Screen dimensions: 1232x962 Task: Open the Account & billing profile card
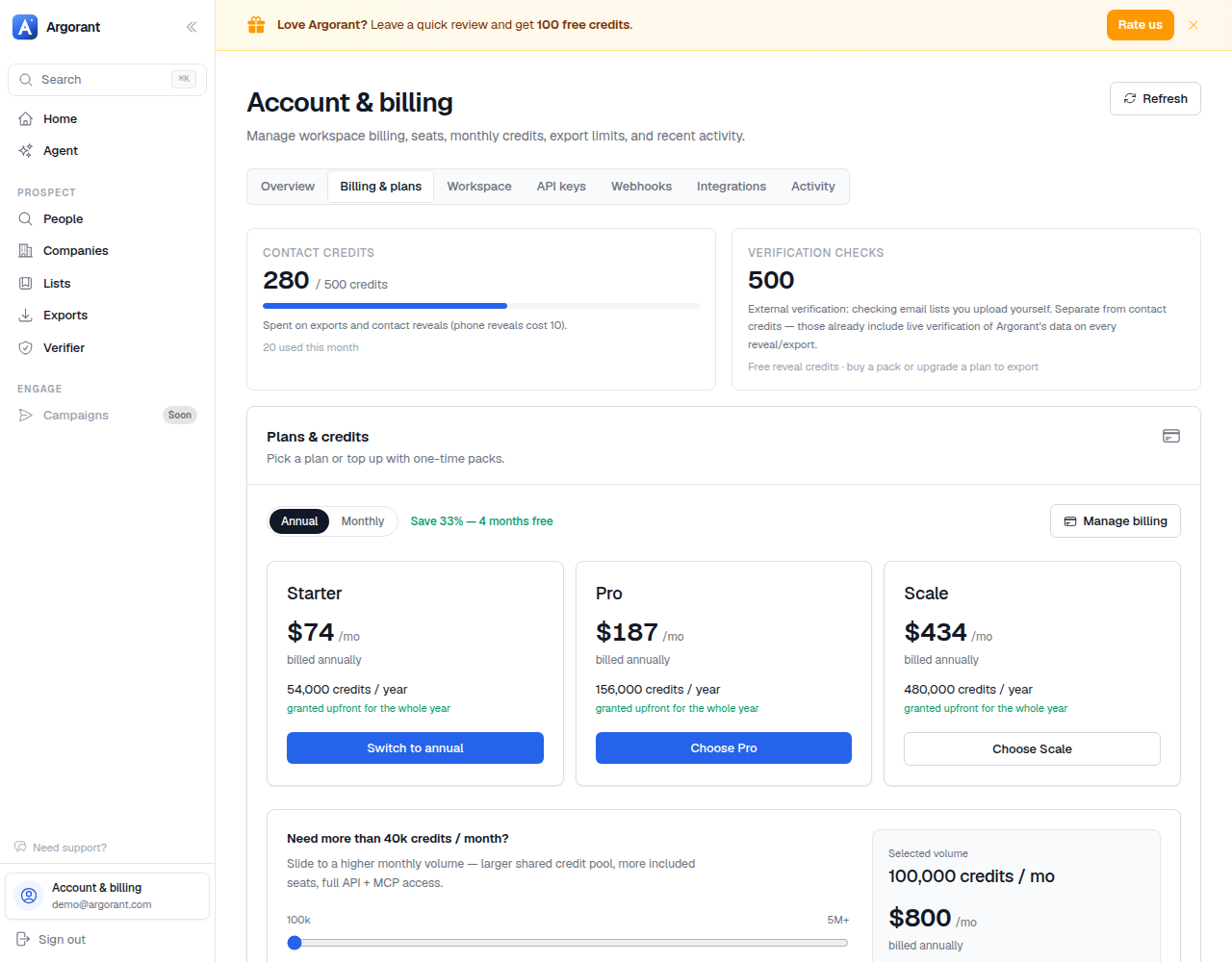pyautogui.click(x=108, y=896)
